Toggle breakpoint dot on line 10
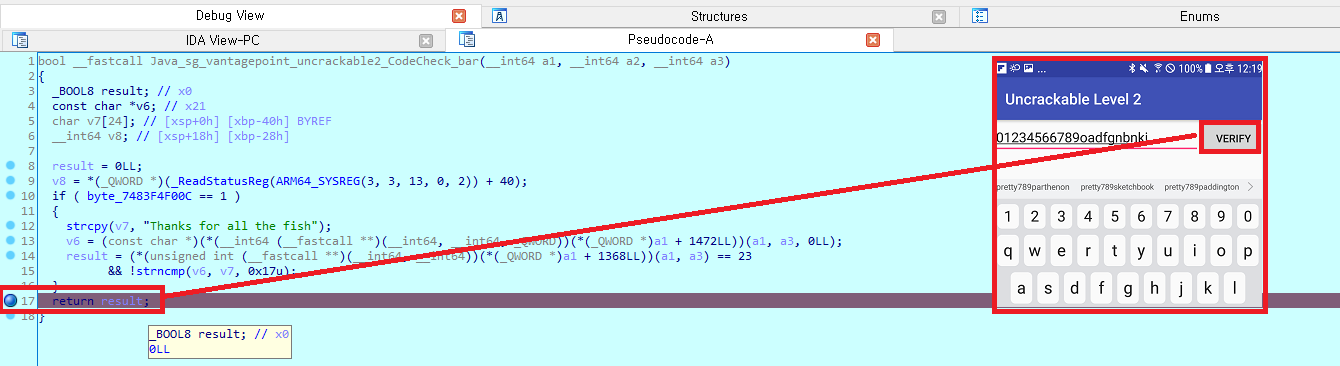The height and width of the screenshot is (366, 1340). [x=10, y=196]
